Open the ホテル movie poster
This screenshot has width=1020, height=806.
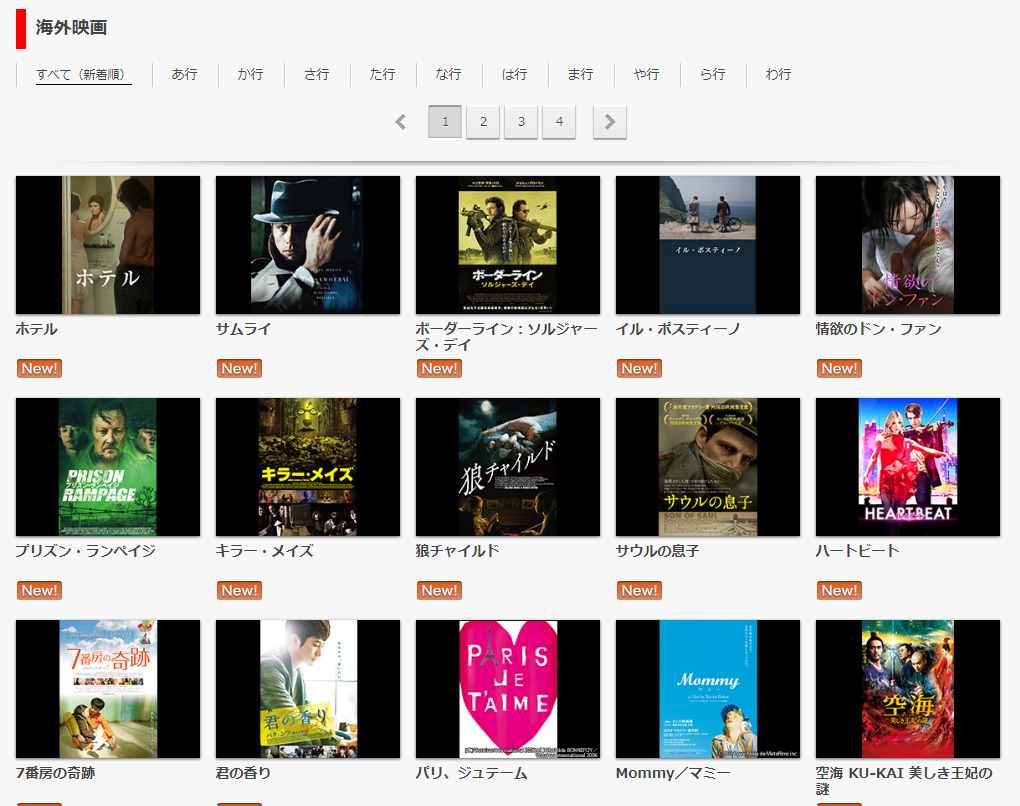pos(108,245)
